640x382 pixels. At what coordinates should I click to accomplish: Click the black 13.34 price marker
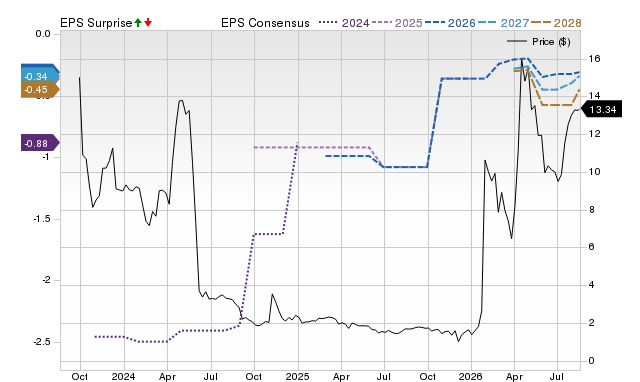point(601,109)
